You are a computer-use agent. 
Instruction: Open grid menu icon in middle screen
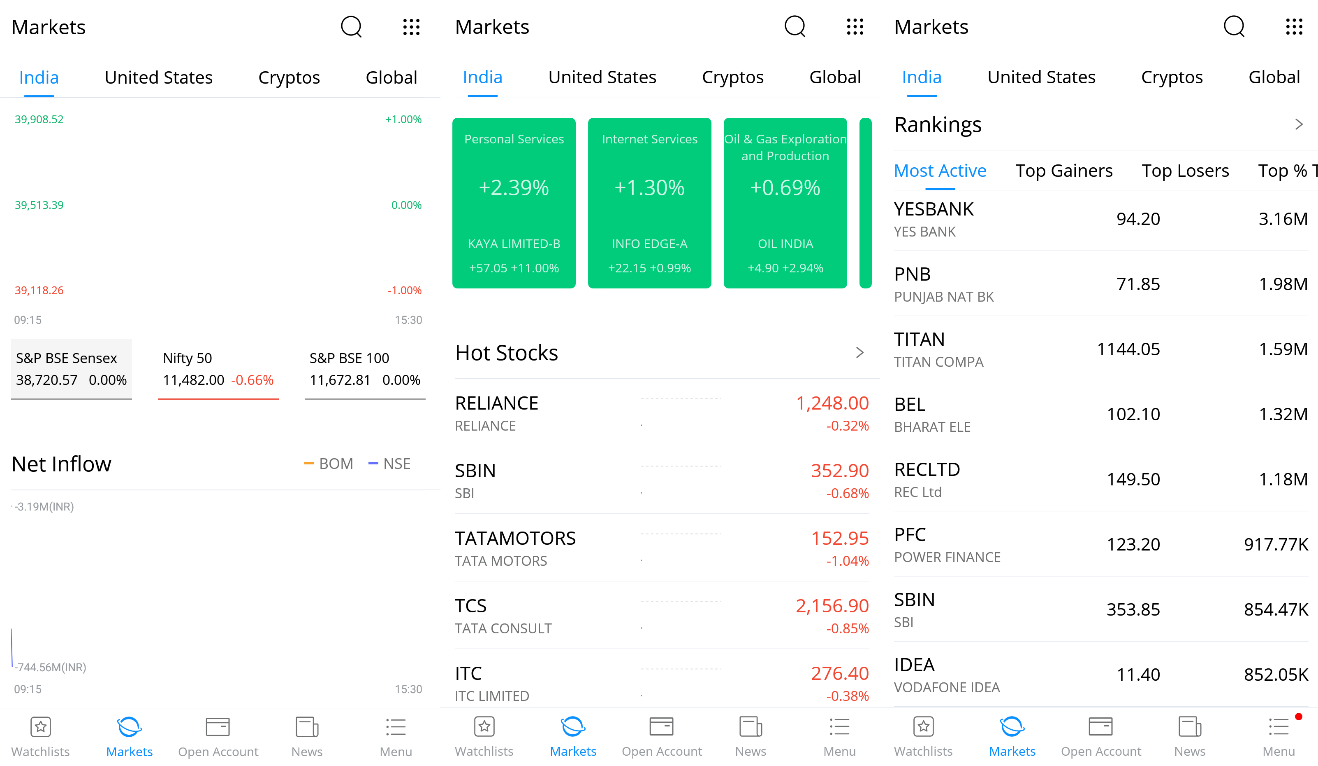click(855, 27)
